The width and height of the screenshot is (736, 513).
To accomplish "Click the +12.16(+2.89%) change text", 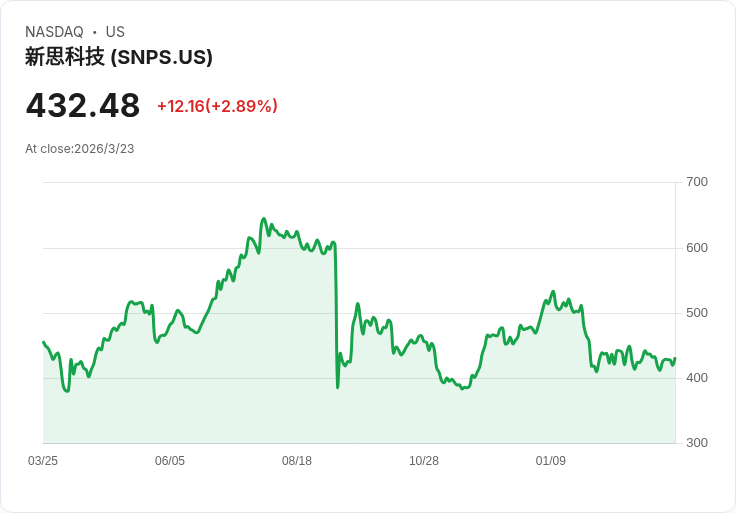I will [x=217, y=106].
